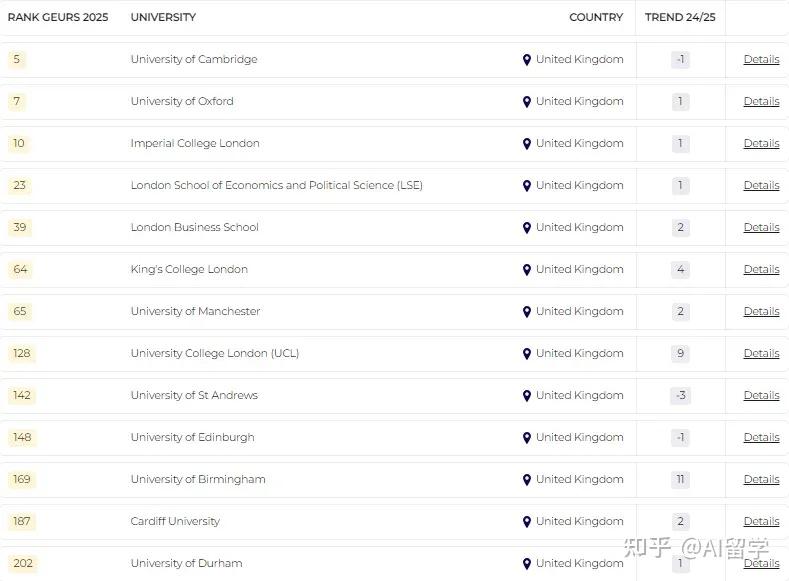Open Details link for University of Cambridge
Viewport: 789px width, 581px height.
pyautogui.click(x=761, y=60)
